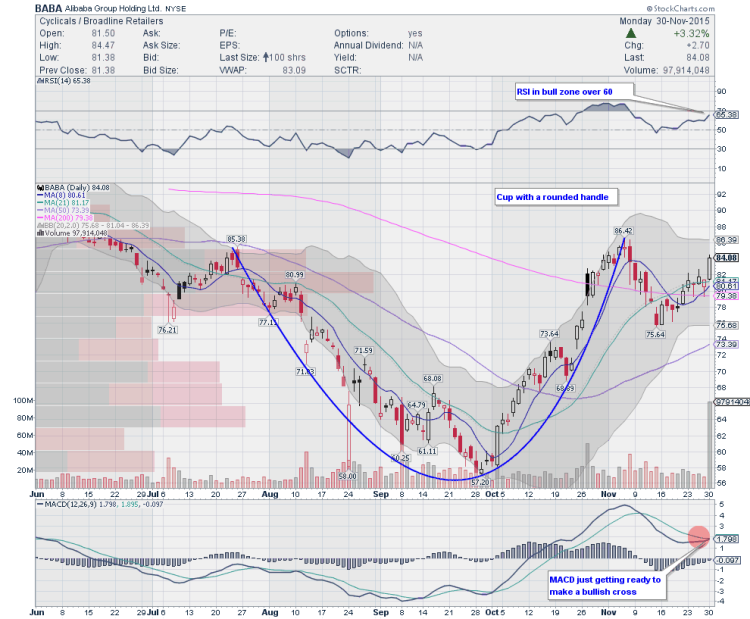Click the 86.42 price high label

pyautogui.click(x=623, y=231)
